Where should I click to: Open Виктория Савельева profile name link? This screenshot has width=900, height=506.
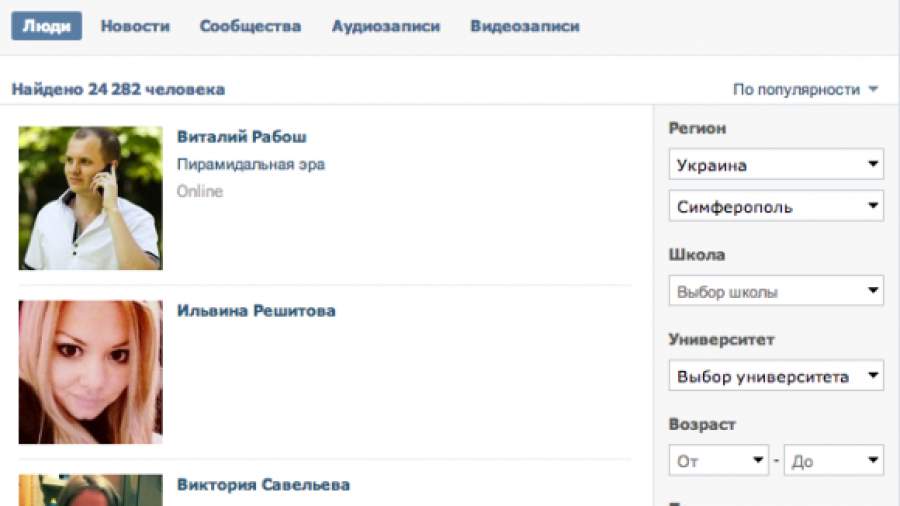click(x=263, y=484)
